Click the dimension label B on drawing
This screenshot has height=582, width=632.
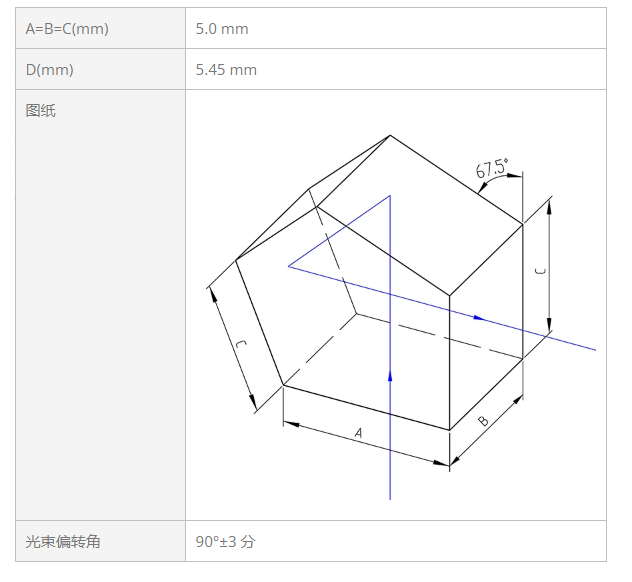click(483, 421)
